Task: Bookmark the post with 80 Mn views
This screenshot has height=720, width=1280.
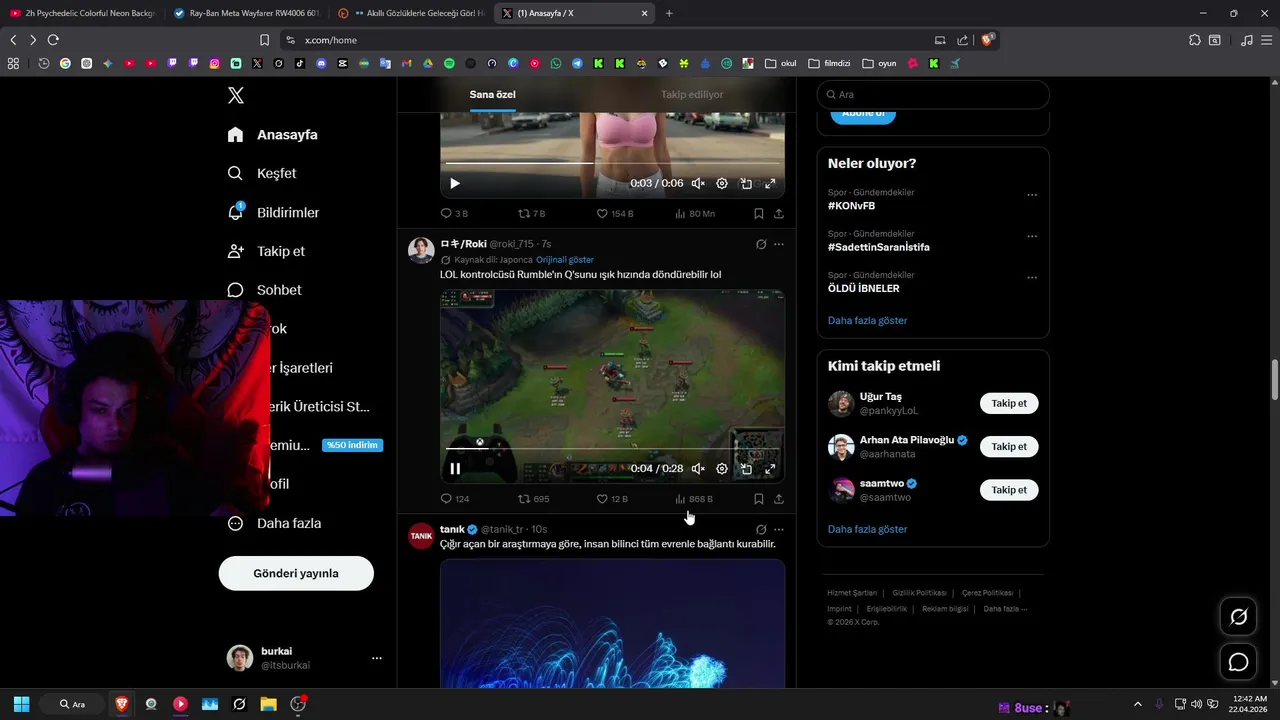Action: (x=759, y=213)
